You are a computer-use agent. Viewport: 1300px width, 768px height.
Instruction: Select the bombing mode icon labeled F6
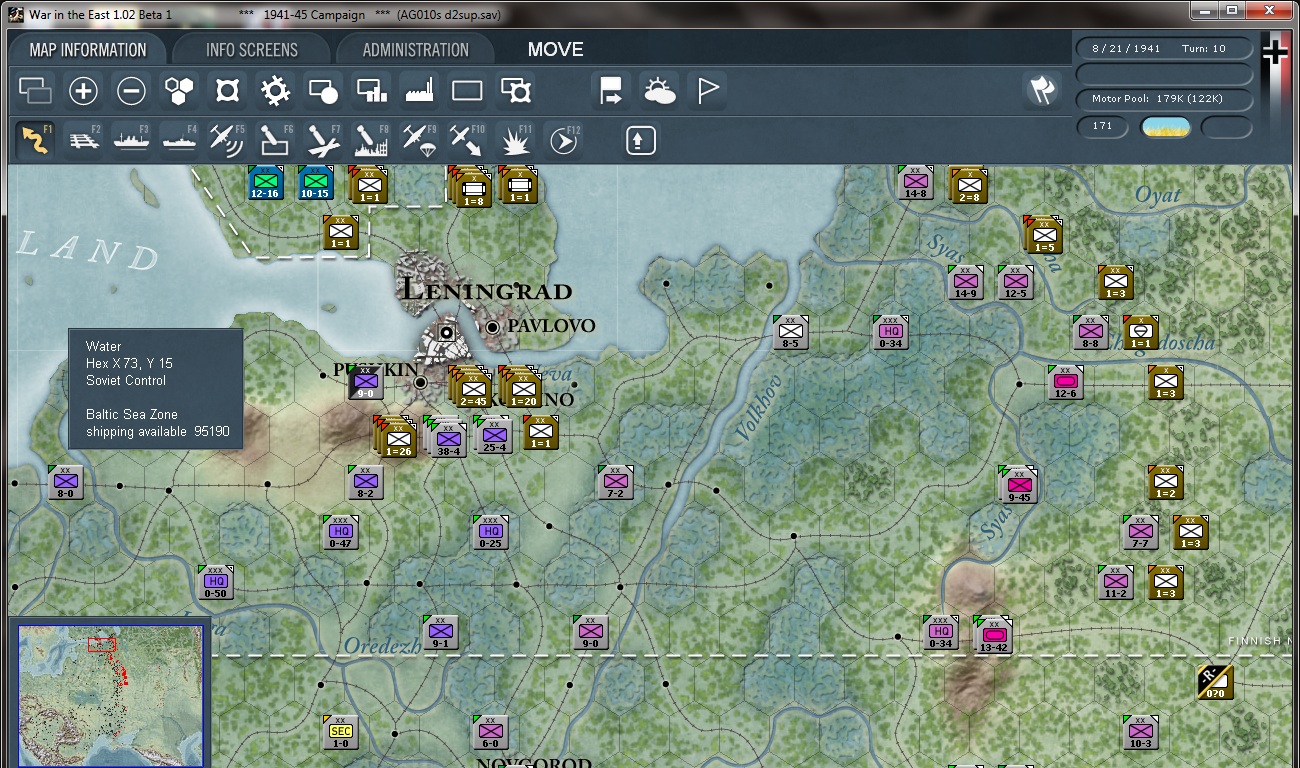click(x=275, y=139)
